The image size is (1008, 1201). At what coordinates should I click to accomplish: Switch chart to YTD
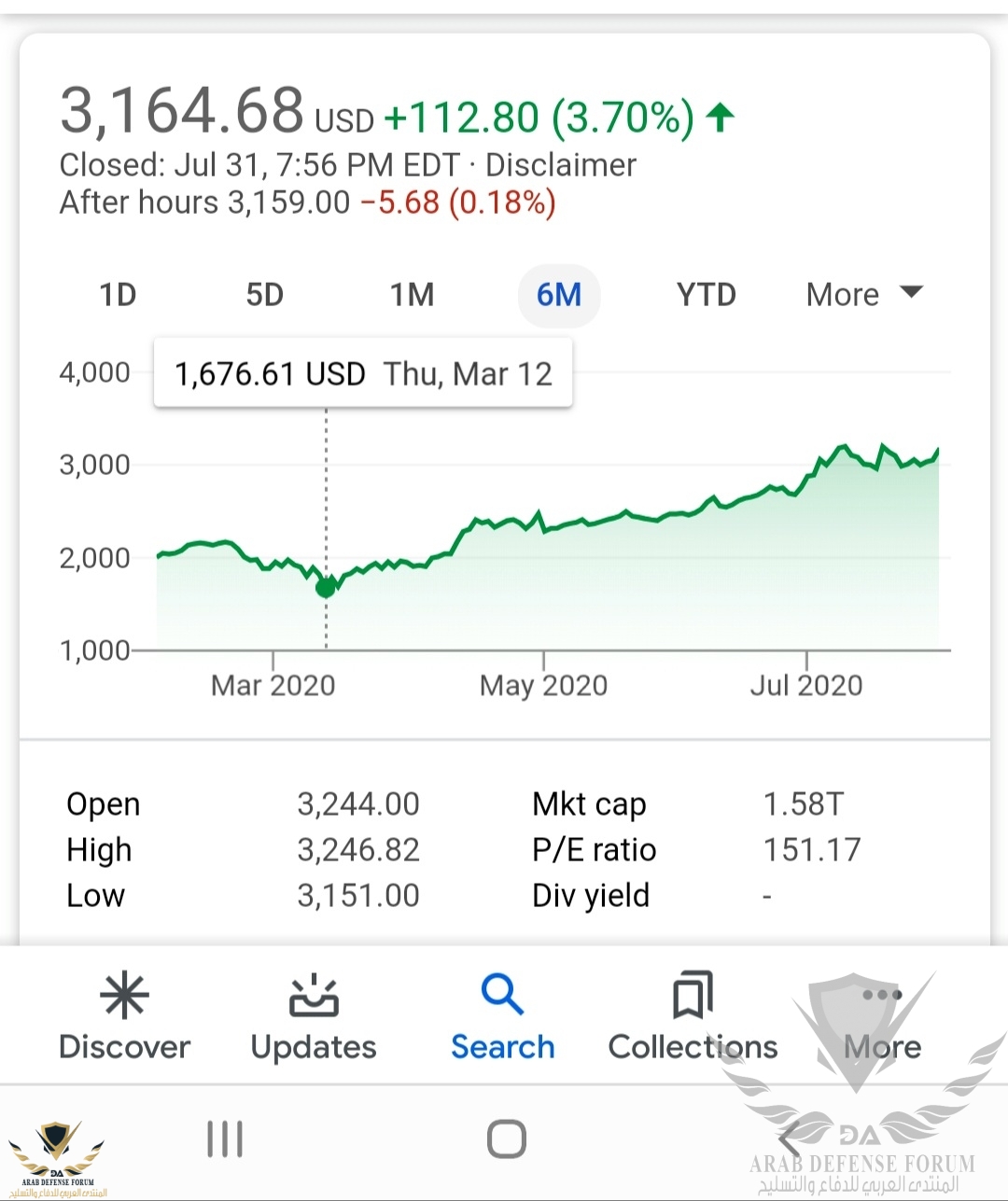pyautogui.click(x=707, y=295)
